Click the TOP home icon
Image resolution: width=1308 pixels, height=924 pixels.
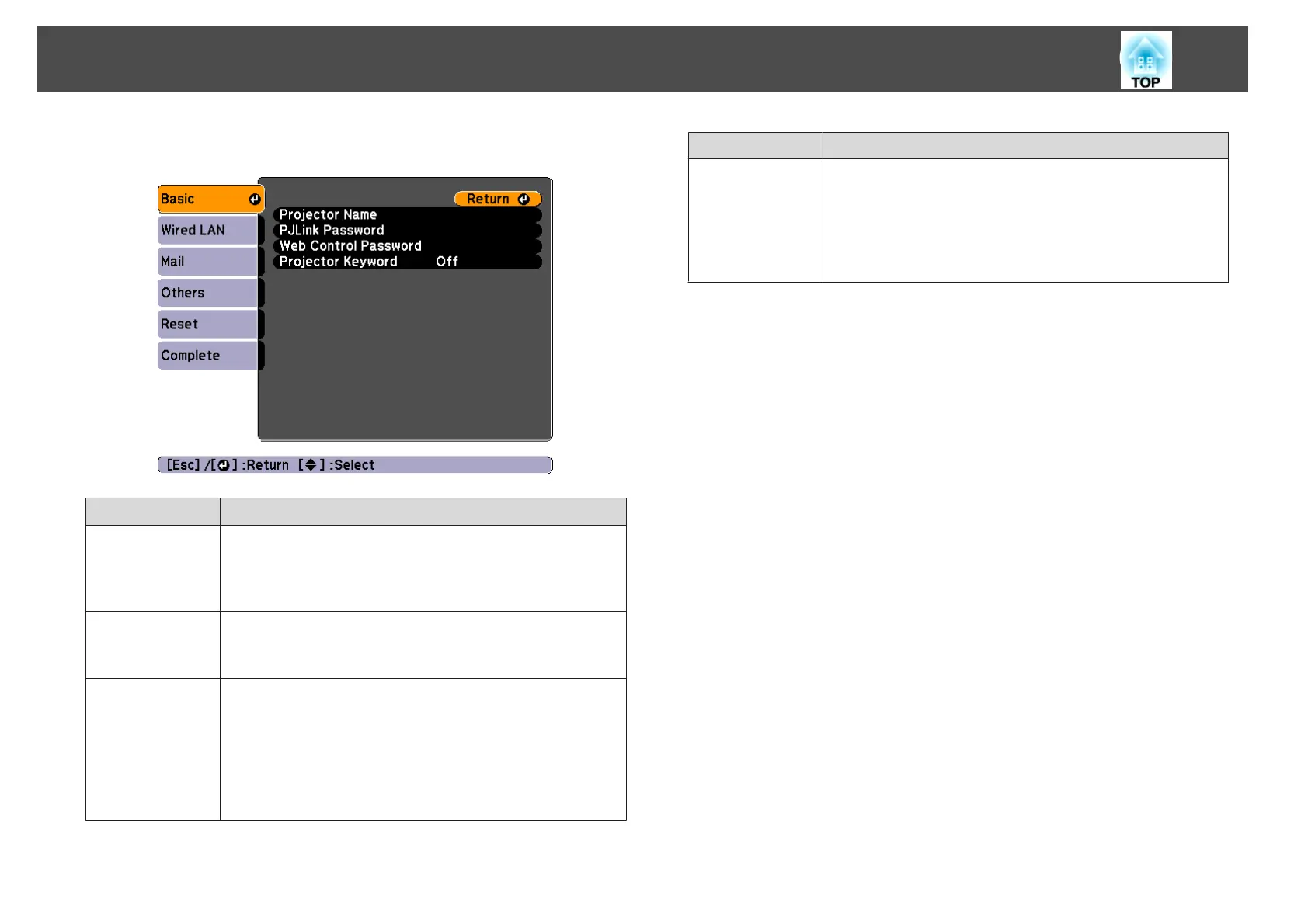[1146, 60]
